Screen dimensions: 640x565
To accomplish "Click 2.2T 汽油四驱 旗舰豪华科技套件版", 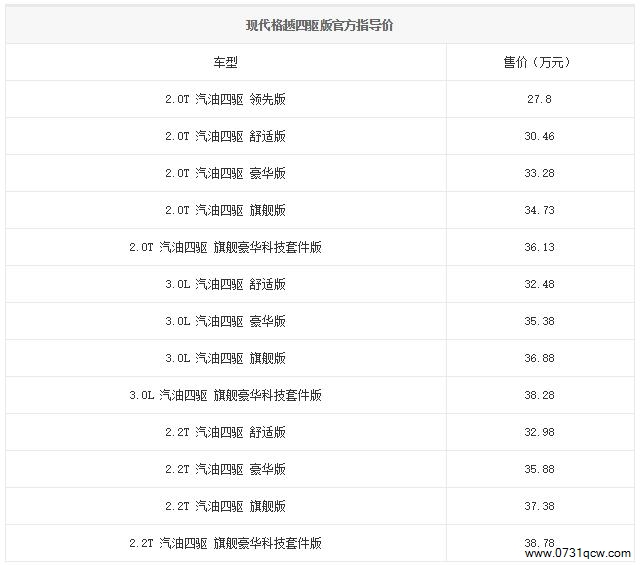I will pos(225,543).
